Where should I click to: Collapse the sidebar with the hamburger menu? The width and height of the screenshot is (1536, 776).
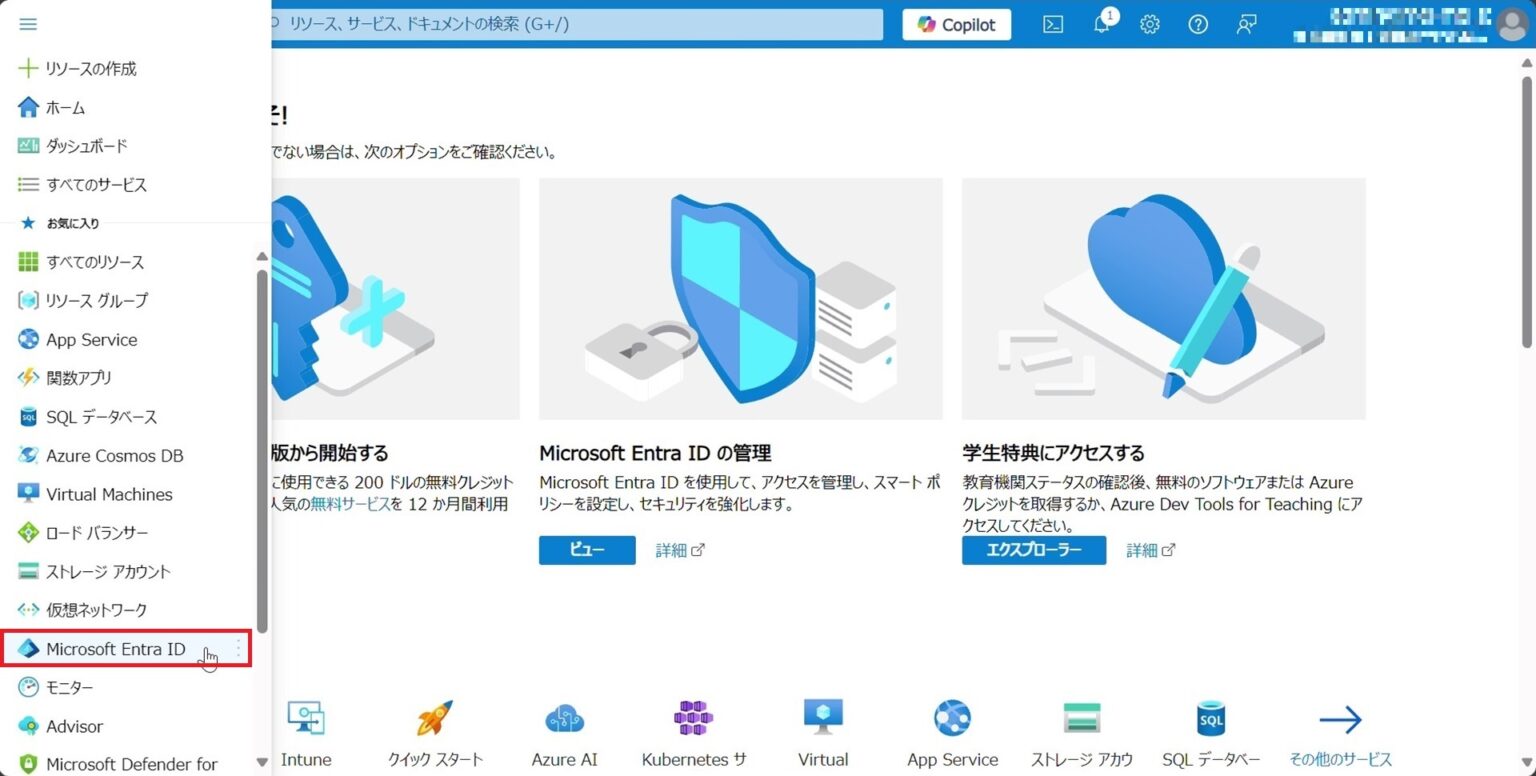(x=27, y=24)
